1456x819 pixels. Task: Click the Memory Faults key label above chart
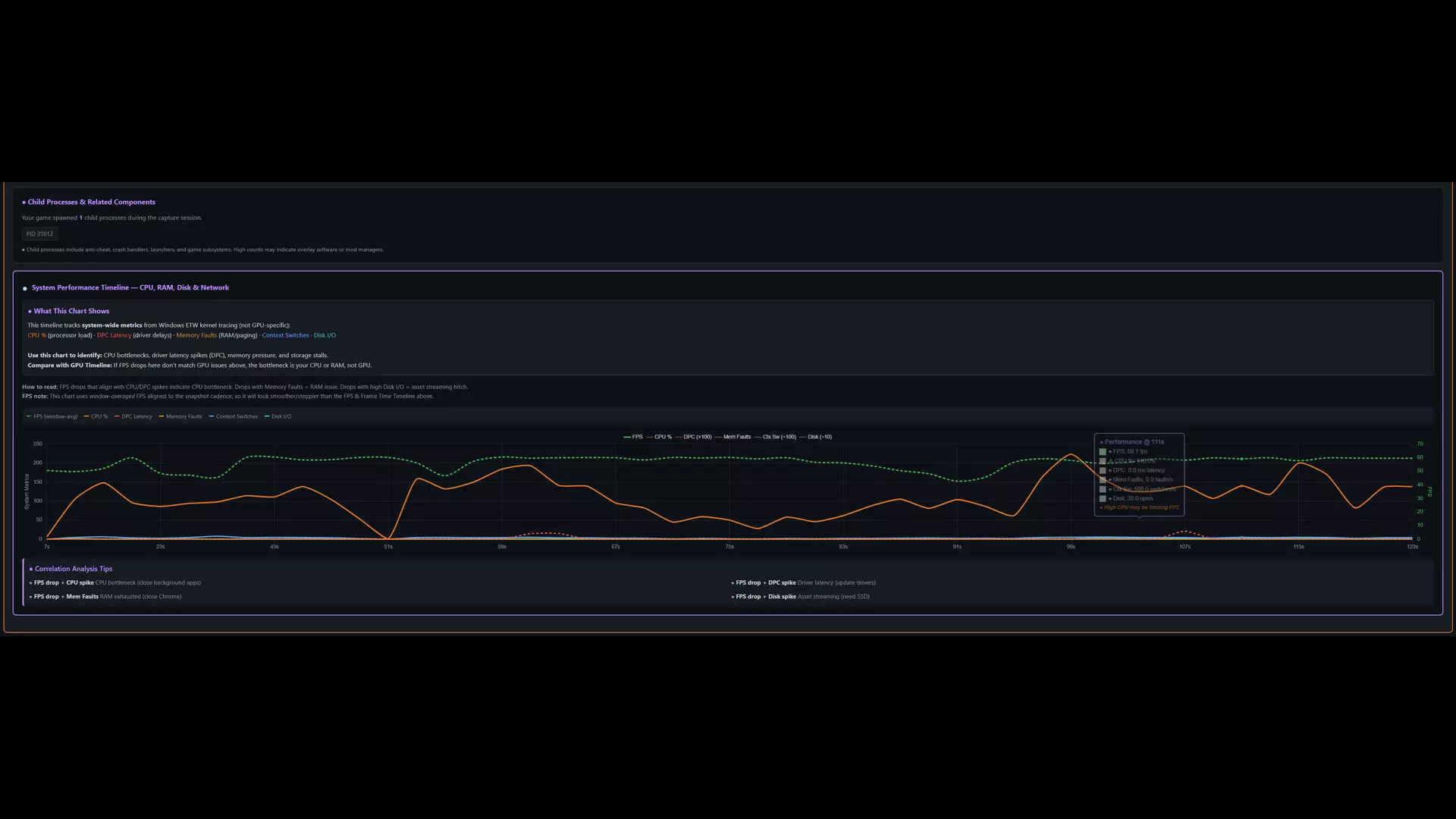tap(180, 416)
